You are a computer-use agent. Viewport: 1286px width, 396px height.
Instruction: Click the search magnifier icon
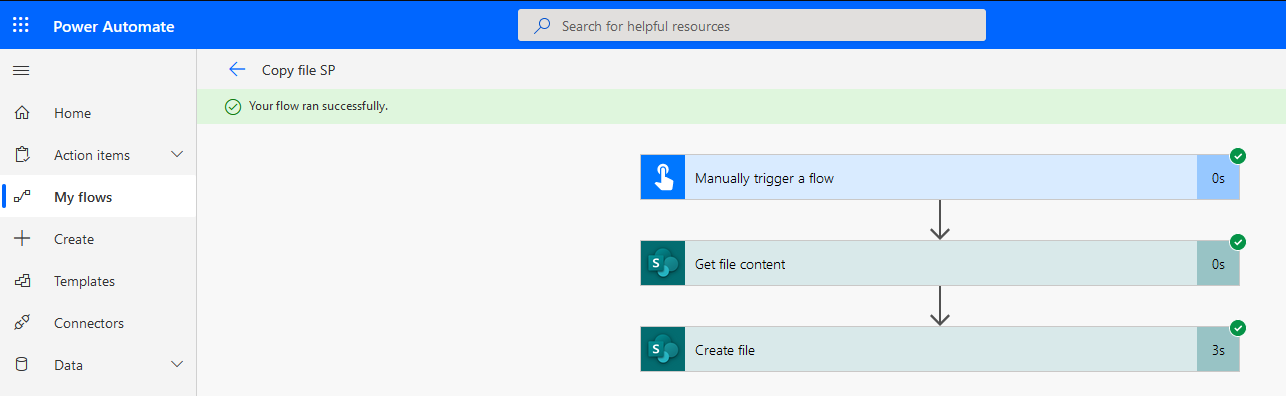point(542,26)
